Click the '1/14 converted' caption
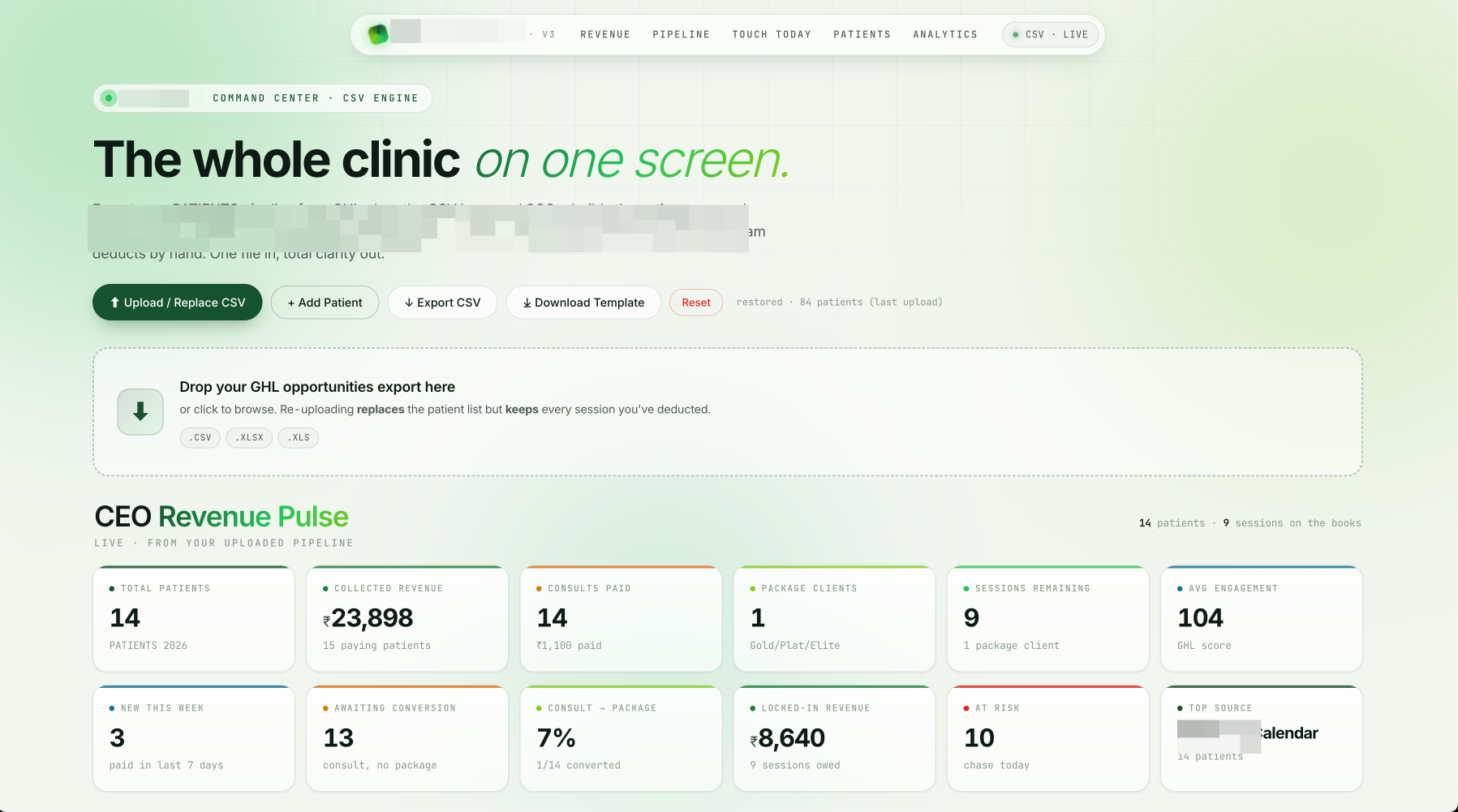1458x812 pixels. [x=578, y=766]
